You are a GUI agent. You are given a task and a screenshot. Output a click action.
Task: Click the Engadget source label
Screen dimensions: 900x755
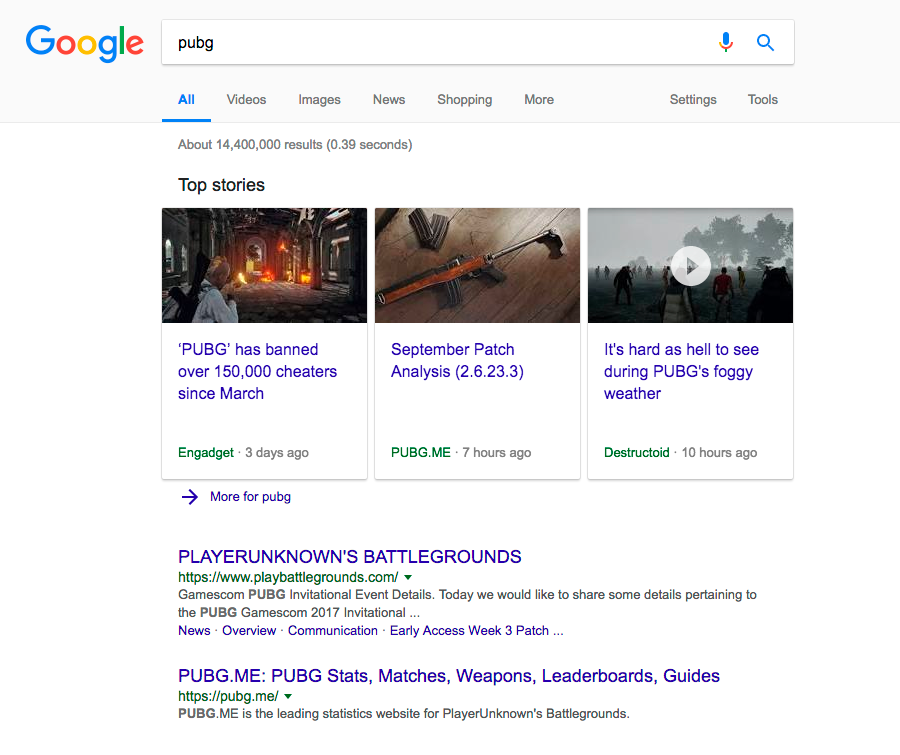pos(205,452)
